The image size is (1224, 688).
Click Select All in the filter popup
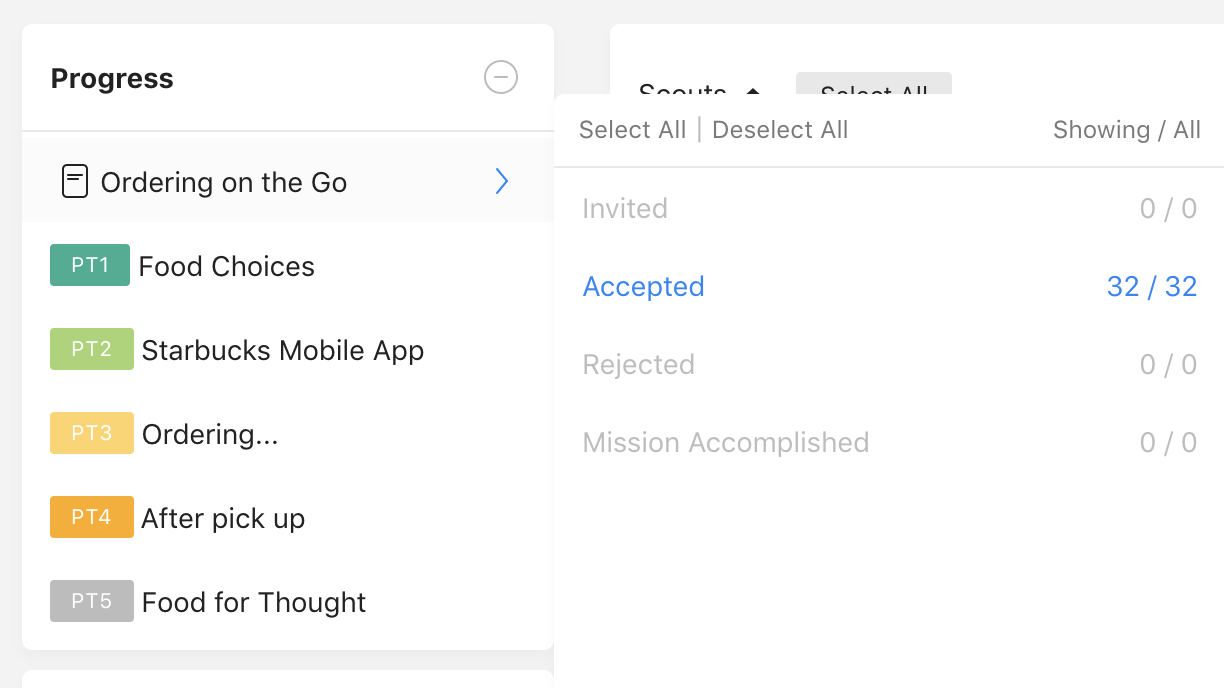click(x=633, y=130)
